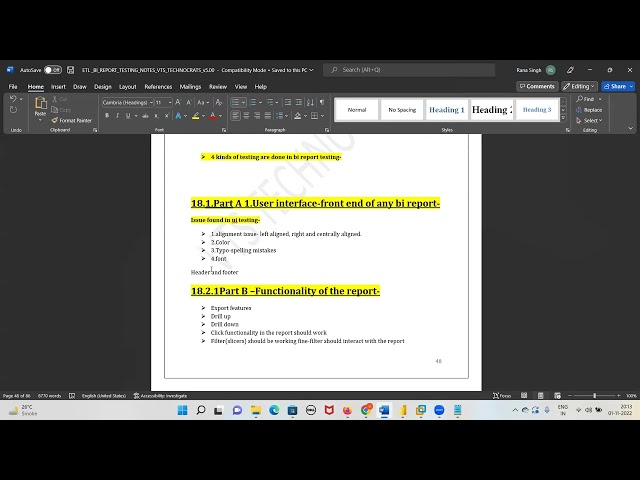Open the File menu
Screen dimensions: 640x480
pyautogui.click(x=13, y=87)
